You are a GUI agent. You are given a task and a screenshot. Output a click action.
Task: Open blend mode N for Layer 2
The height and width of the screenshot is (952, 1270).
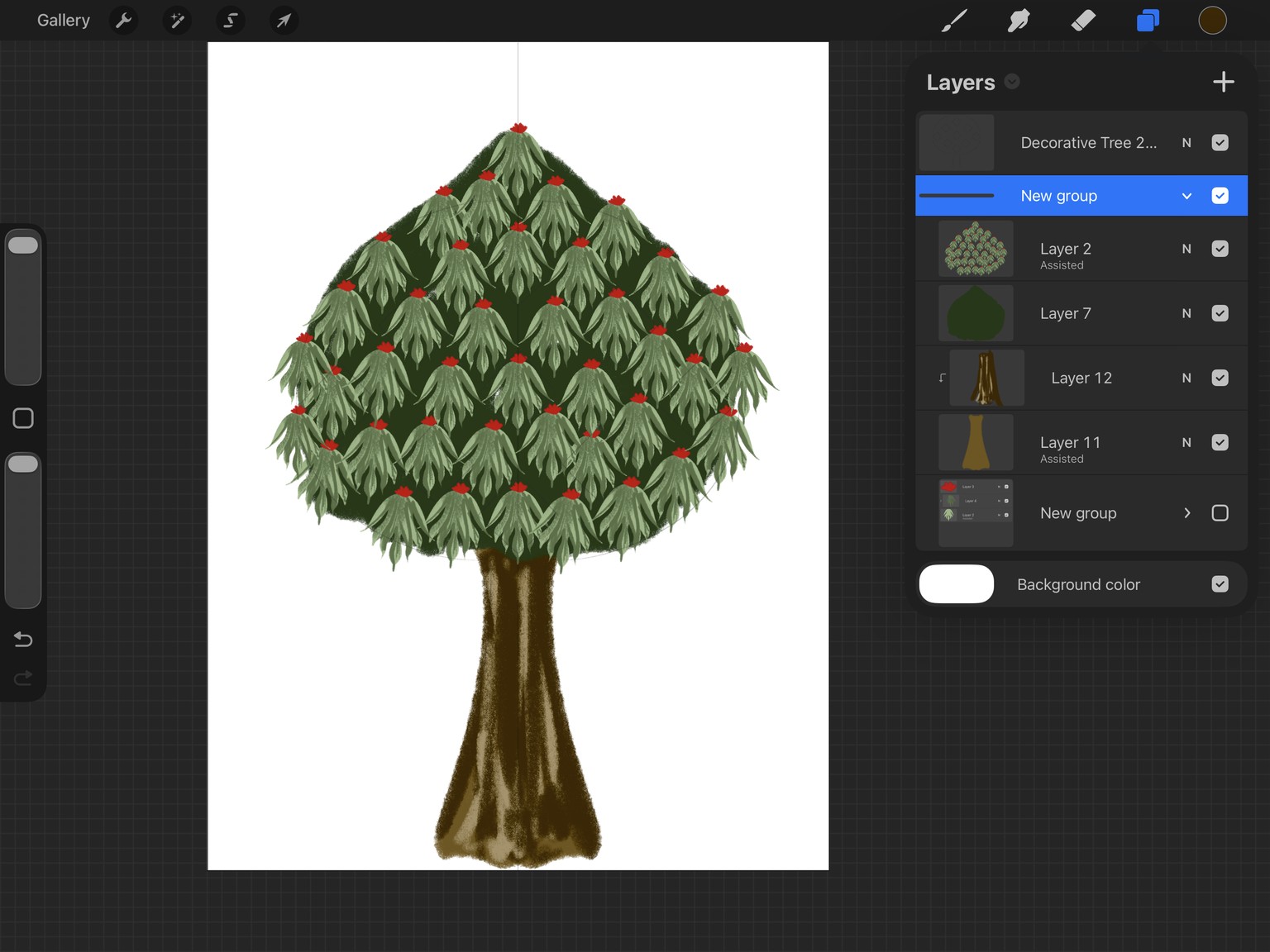[1186, 249]
